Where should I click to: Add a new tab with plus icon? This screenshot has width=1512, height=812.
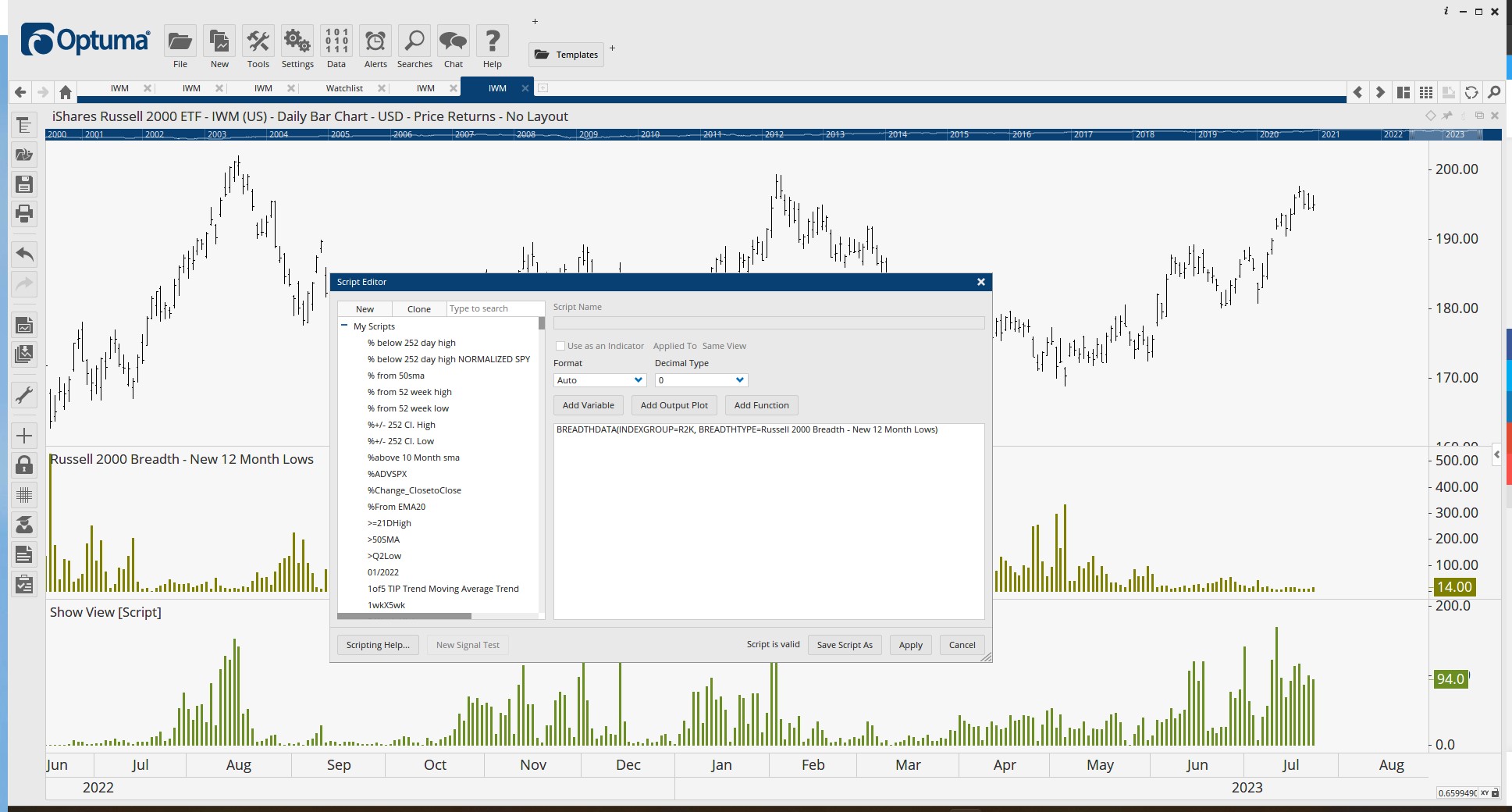tap(543, 88)
